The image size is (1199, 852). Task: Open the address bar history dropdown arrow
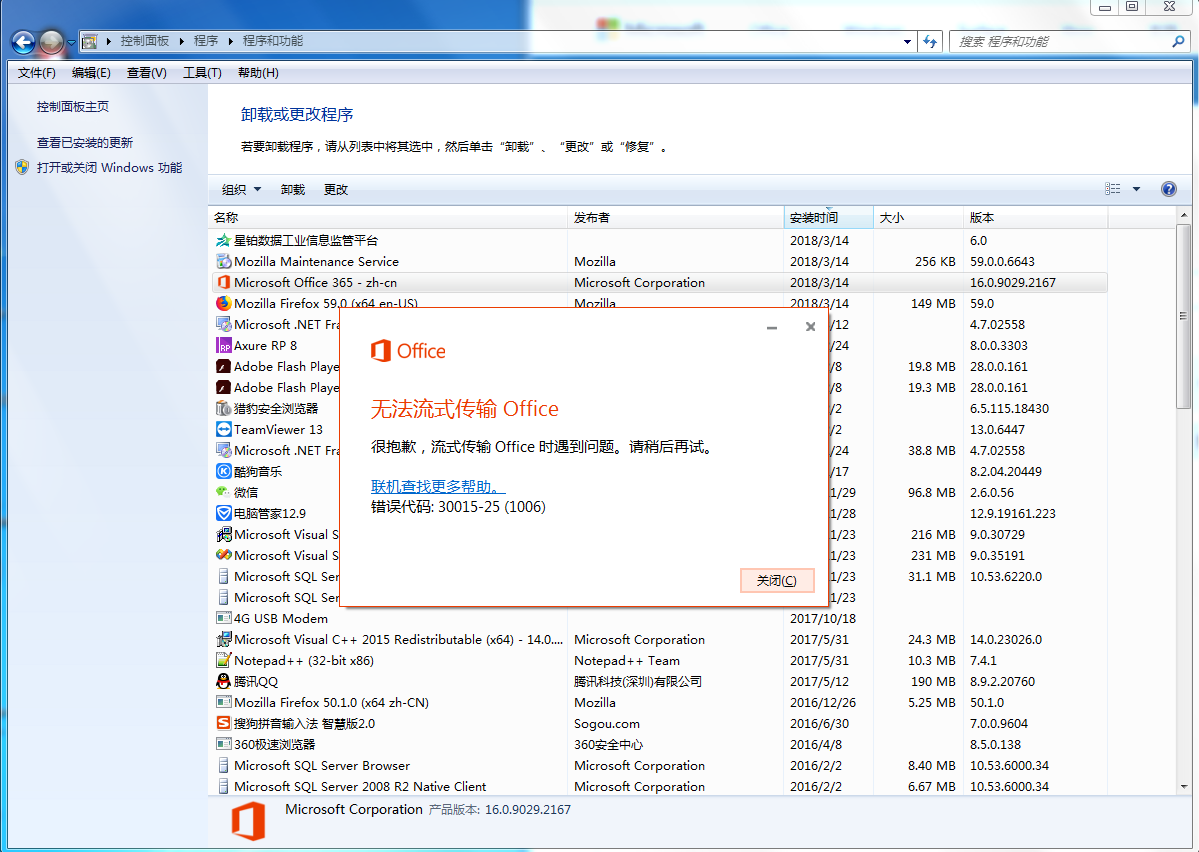[907, 41]
